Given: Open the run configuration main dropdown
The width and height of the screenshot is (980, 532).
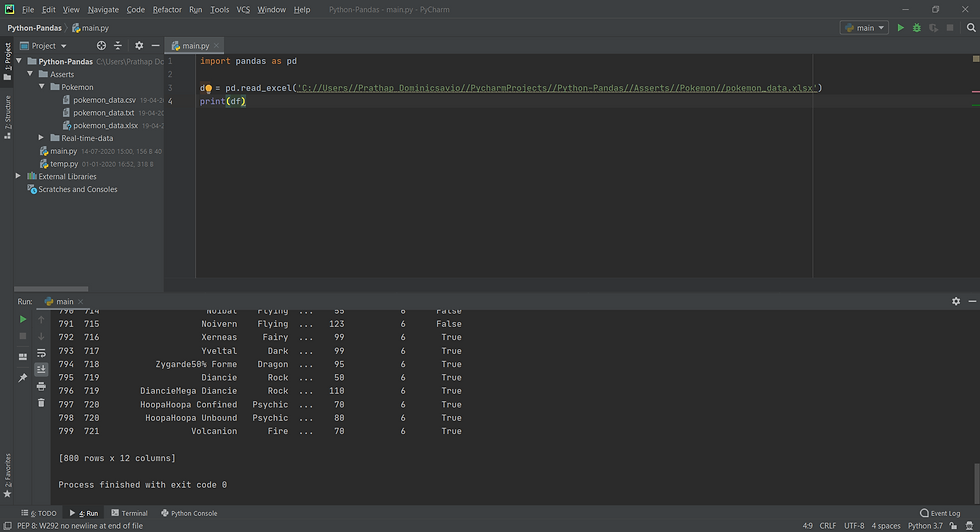Looking at the screenshot, I should click(864, 28).
